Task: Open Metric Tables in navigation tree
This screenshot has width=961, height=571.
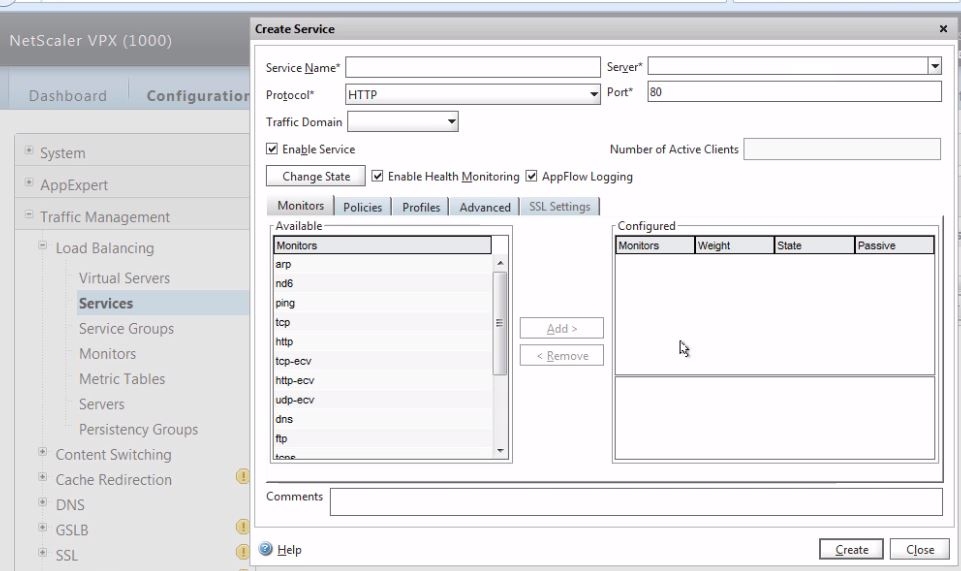Action: coord(122,379)
